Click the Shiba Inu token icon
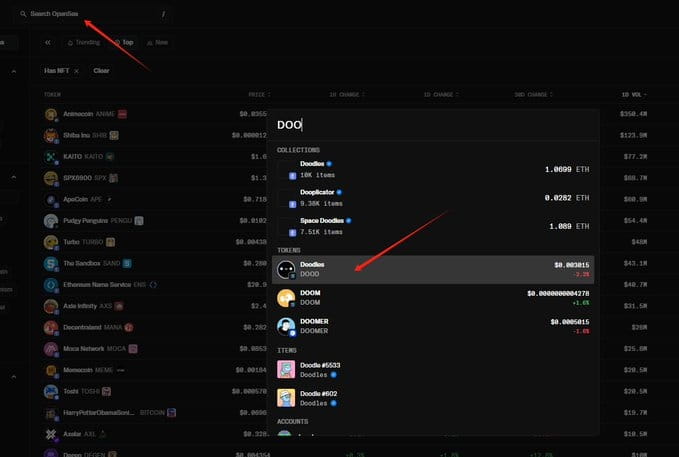Viewport: 679px width, 457px height. [x=51, y=136]
